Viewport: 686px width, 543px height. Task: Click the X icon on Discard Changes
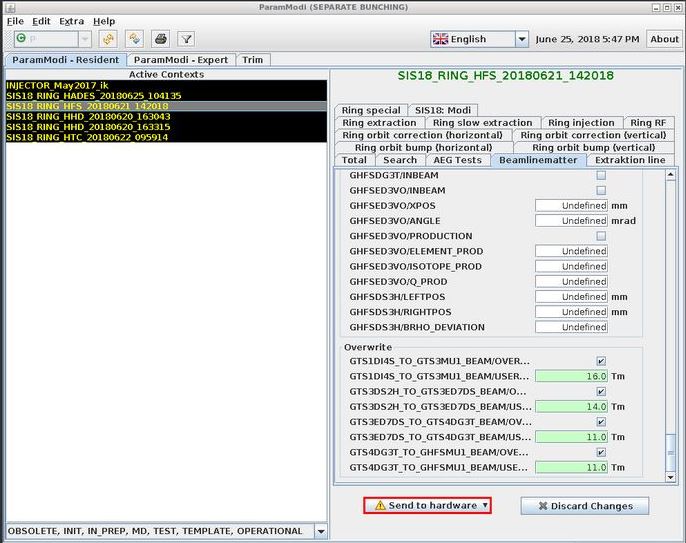click(x=543, y=506)
